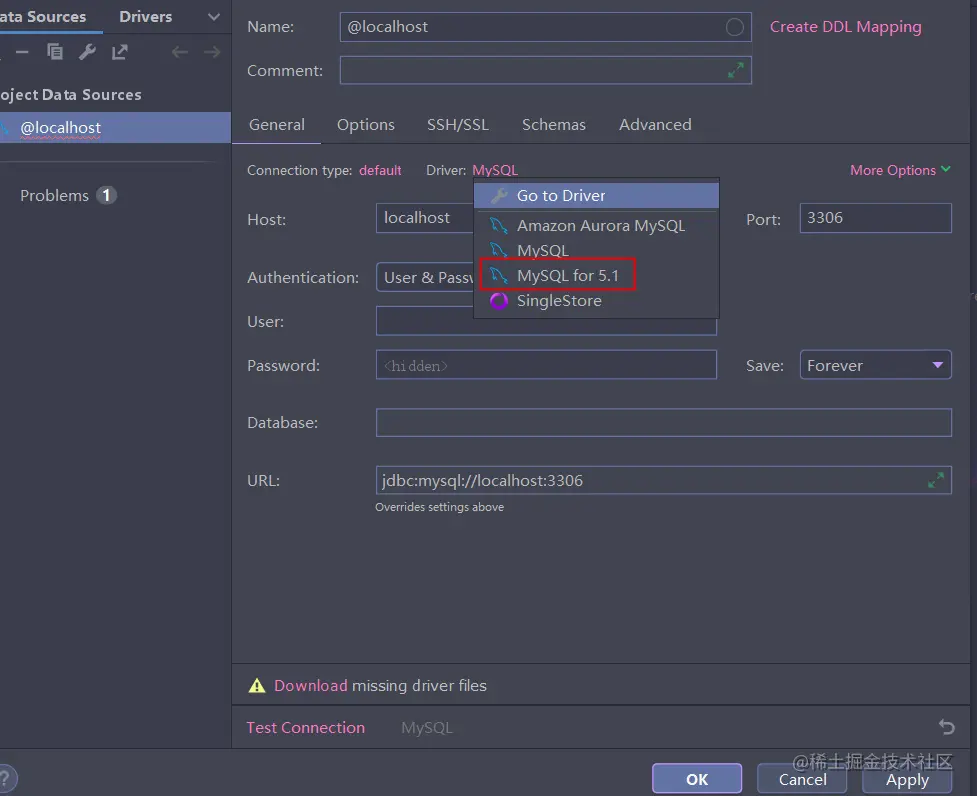Click the Driver MySQL link
This screenshot has height=796, width=977.
pos(495,170)
